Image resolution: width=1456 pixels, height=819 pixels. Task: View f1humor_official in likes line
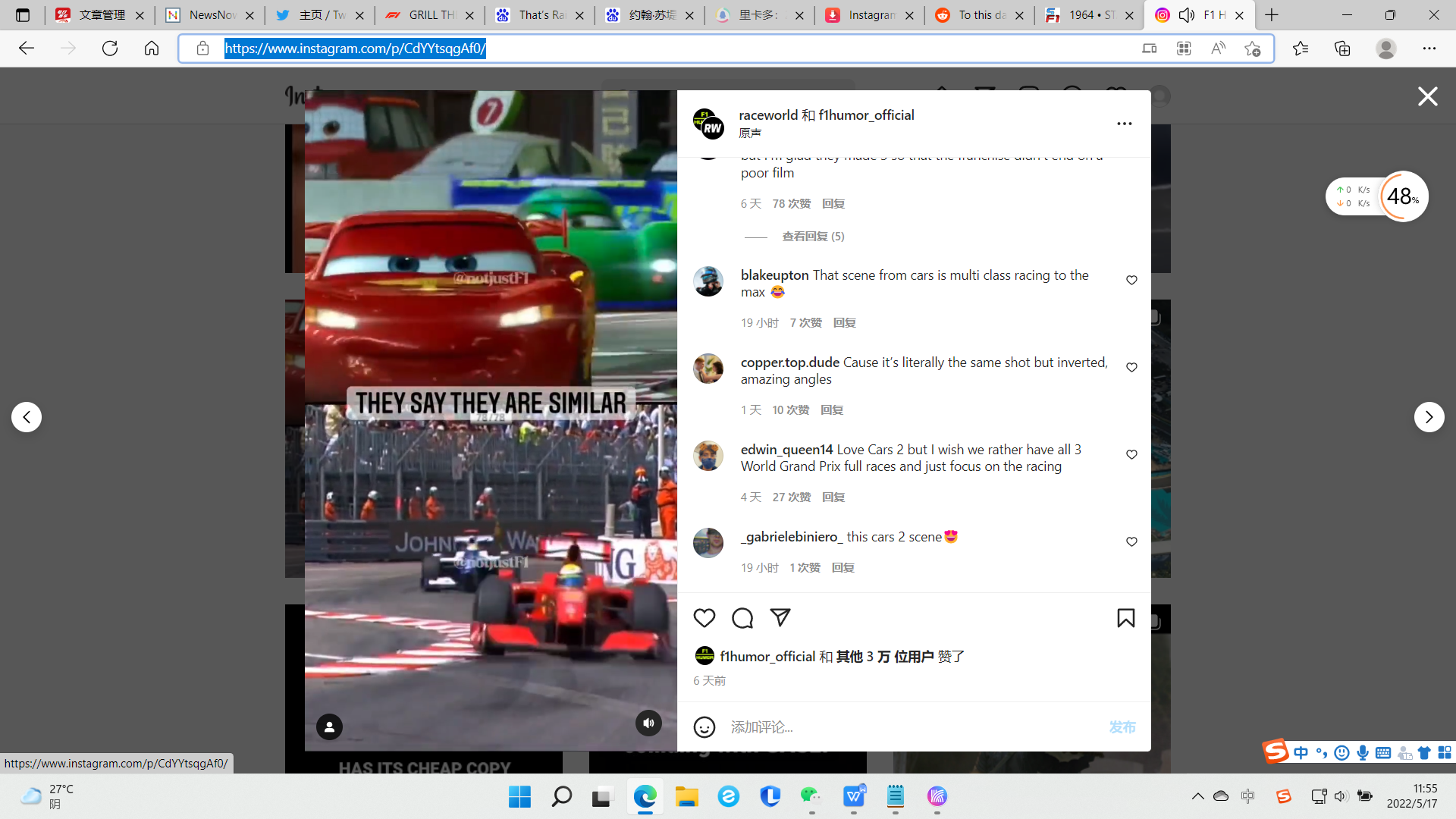point(767,657)
